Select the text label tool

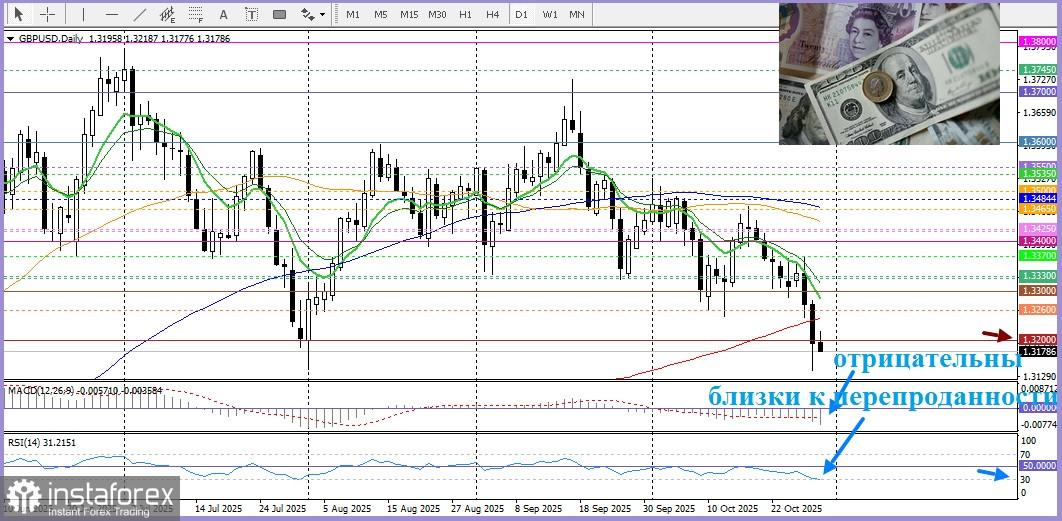pyautogui.click(x=251, y=14)
